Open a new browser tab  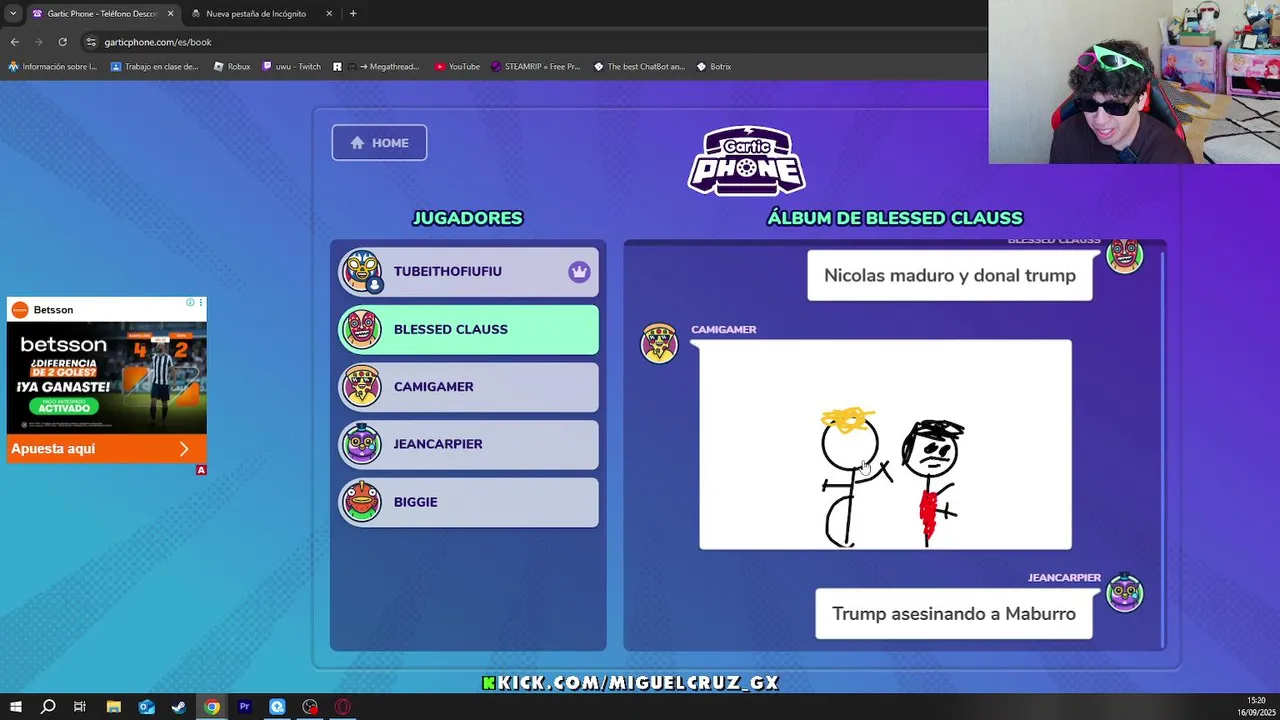click(x=353, y=14)
